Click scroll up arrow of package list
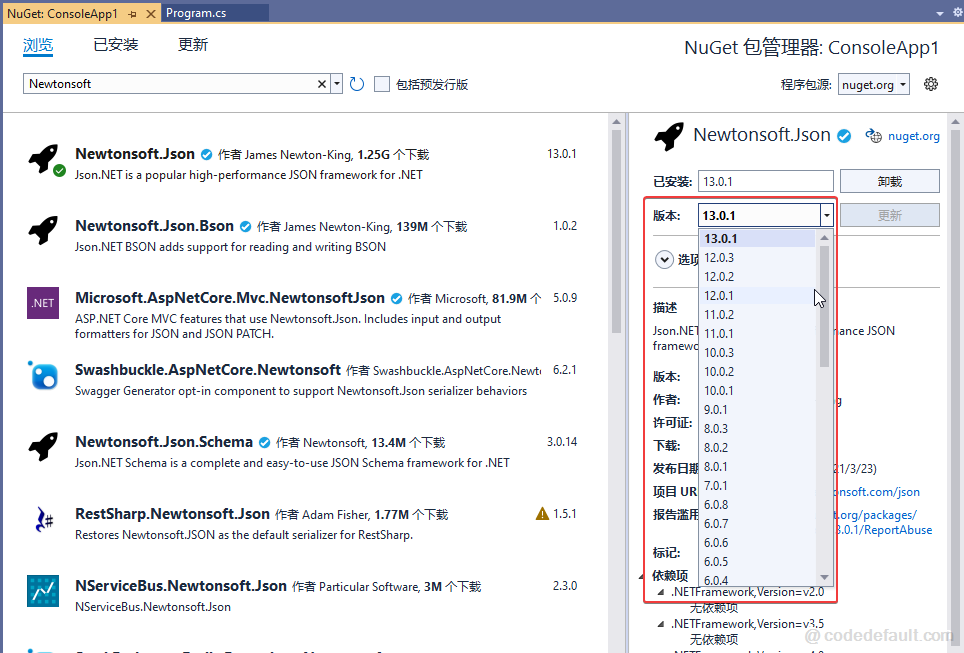The height and width of the screenshot is (653, 964). [617, 122]
